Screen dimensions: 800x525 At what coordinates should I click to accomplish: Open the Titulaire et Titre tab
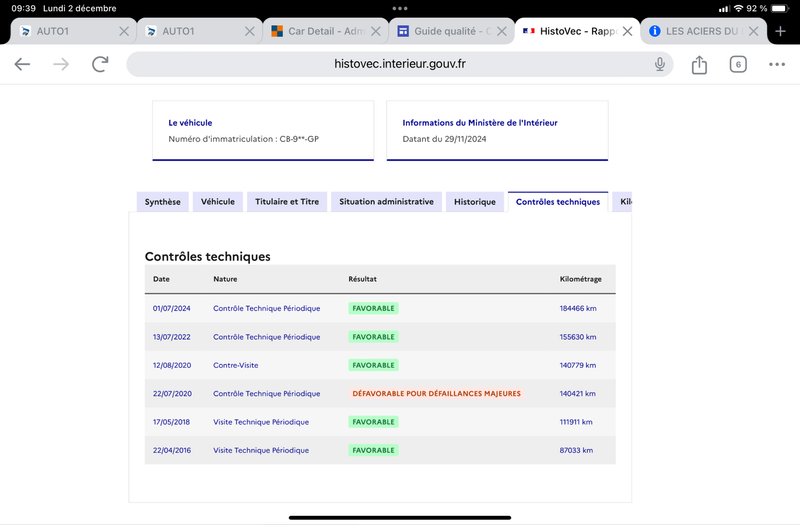tap(287, 202)
